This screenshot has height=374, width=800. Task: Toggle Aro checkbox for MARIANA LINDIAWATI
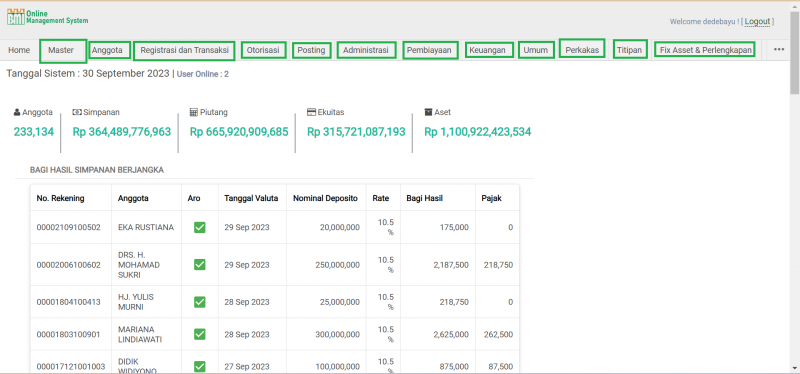point(199,334)
